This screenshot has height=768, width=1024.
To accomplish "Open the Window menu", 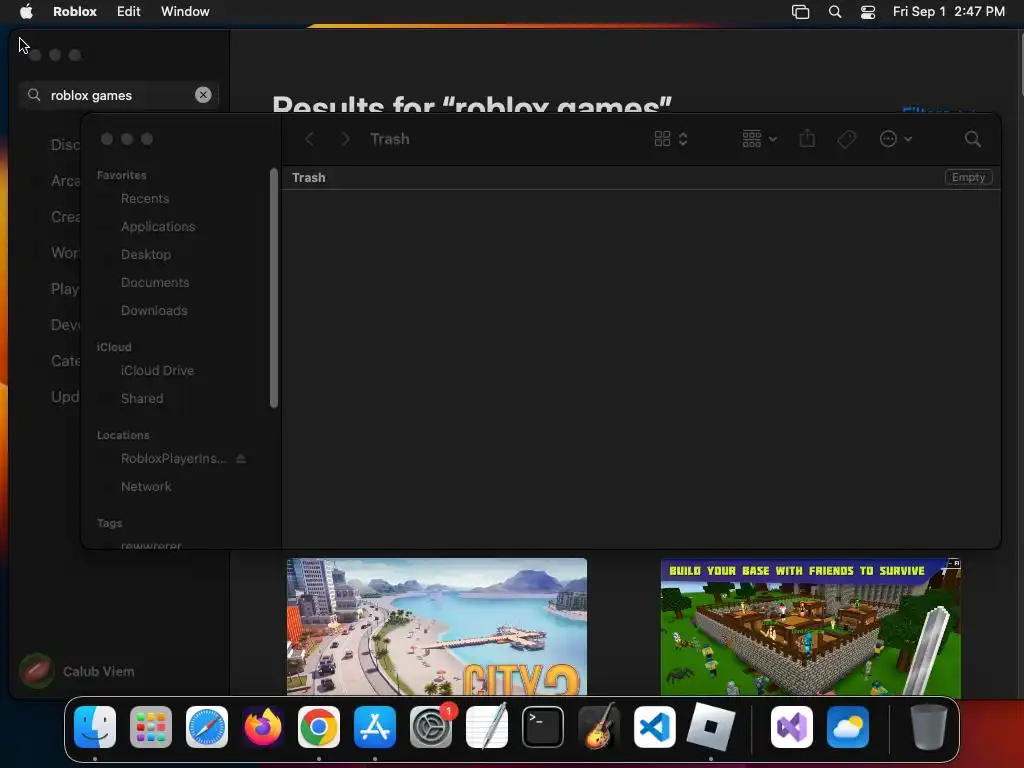I will pyautogui.click(x=185, y=12).
